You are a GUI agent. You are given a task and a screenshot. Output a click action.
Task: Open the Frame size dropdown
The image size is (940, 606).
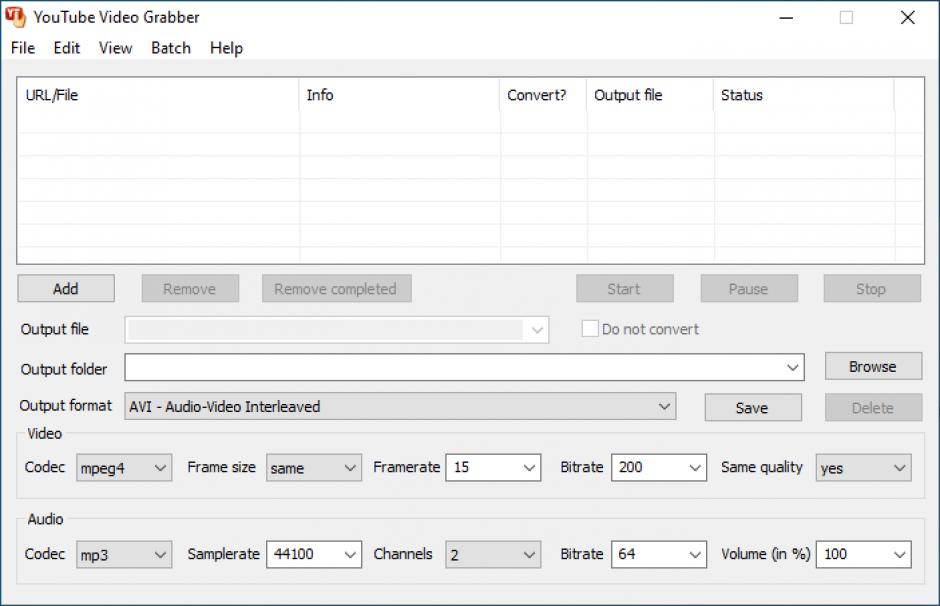tap(314, 468)
